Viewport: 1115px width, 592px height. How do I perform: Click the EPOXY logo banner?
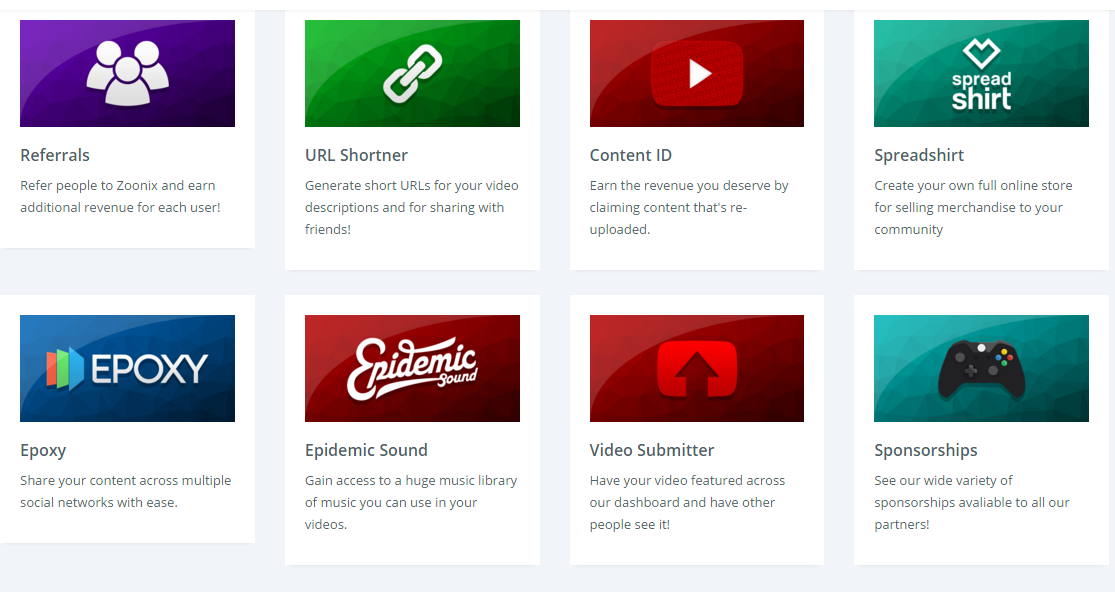point(127,368)
